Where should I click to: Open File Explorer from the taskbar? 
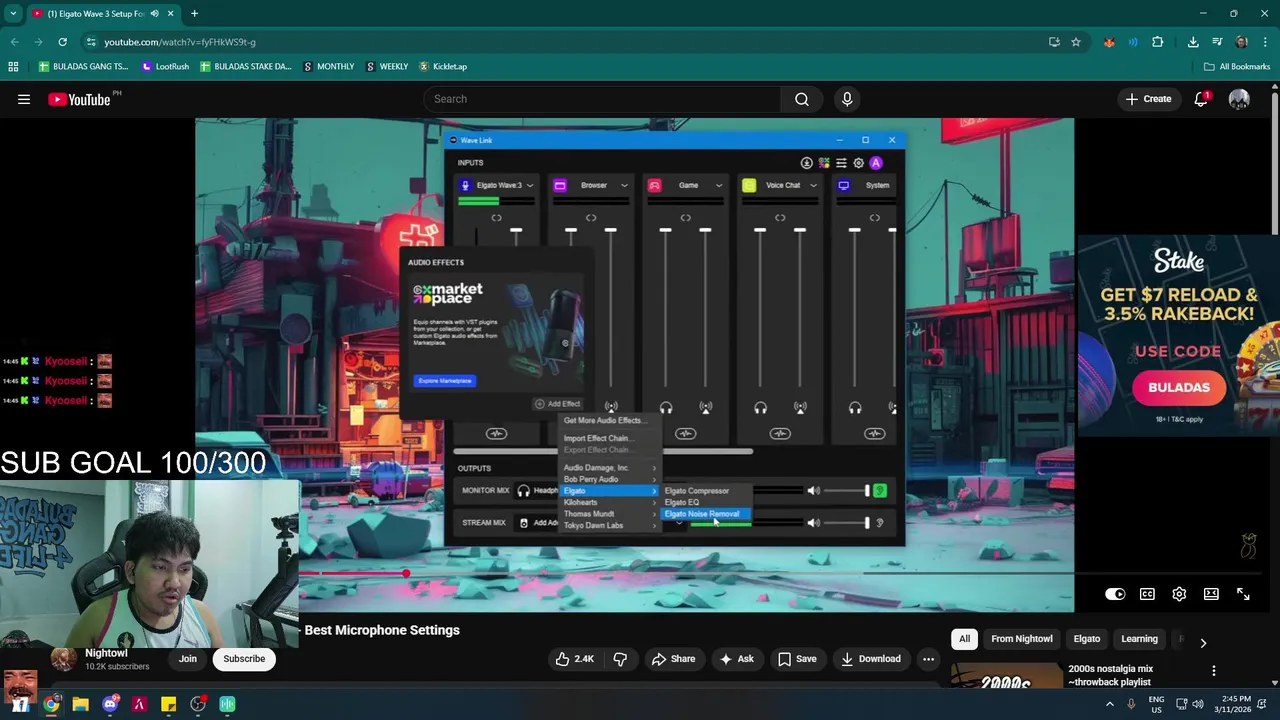click(x=80, y=704)
